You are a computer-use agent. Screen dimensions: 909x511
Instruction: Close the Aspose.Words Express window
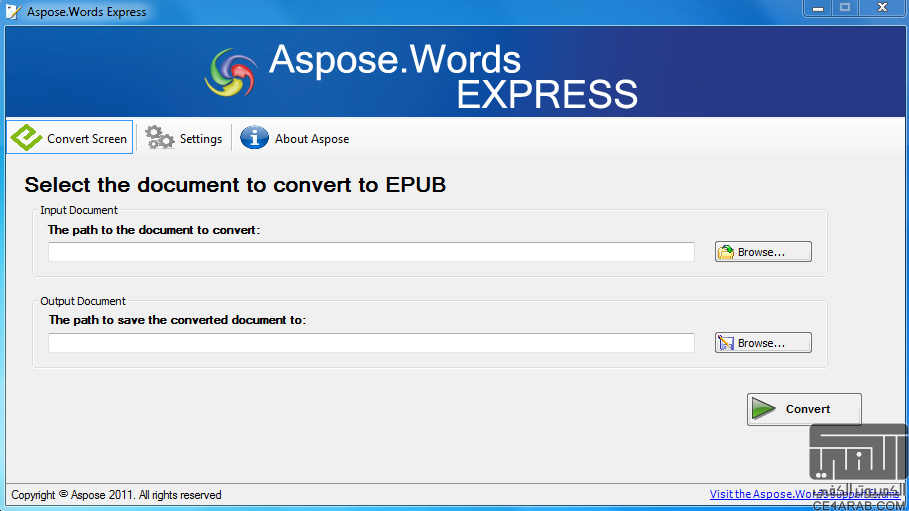tap(882, 8)
